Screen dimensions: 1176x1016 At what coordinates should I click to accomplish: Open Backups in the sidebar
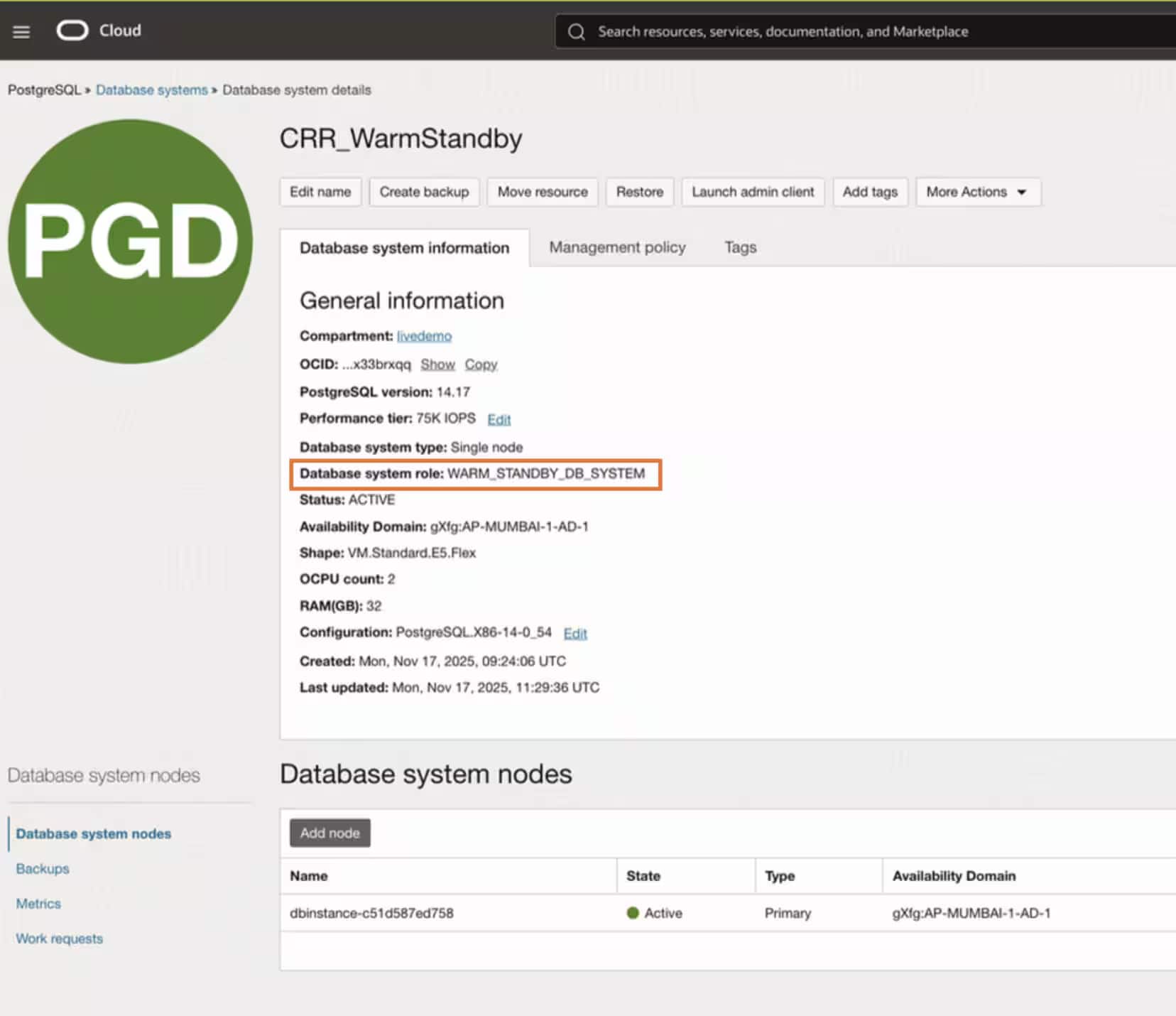[x=43, y=869]
